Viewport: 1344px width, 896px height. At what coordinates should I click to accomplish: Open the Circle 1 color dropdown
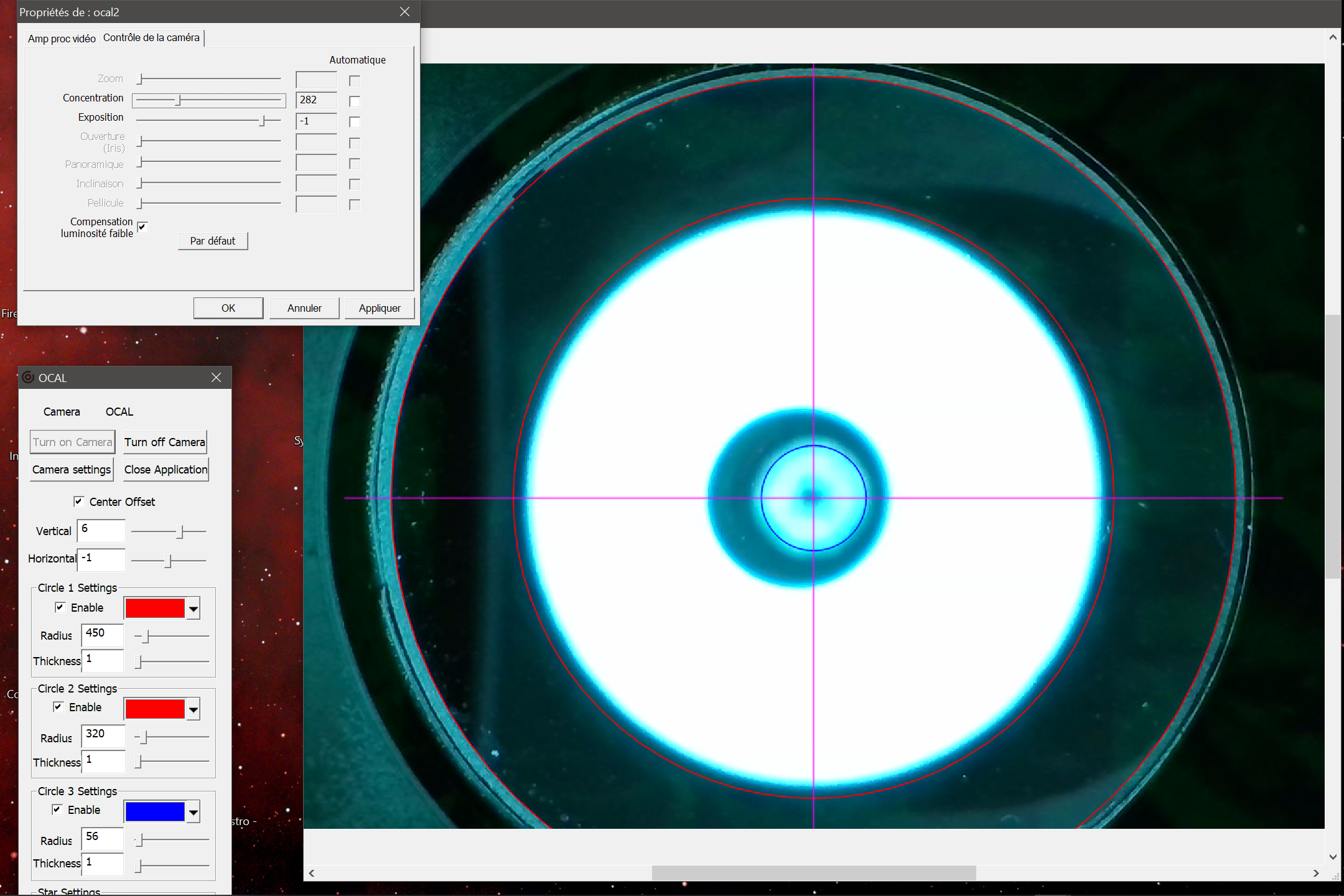point(194,609)
